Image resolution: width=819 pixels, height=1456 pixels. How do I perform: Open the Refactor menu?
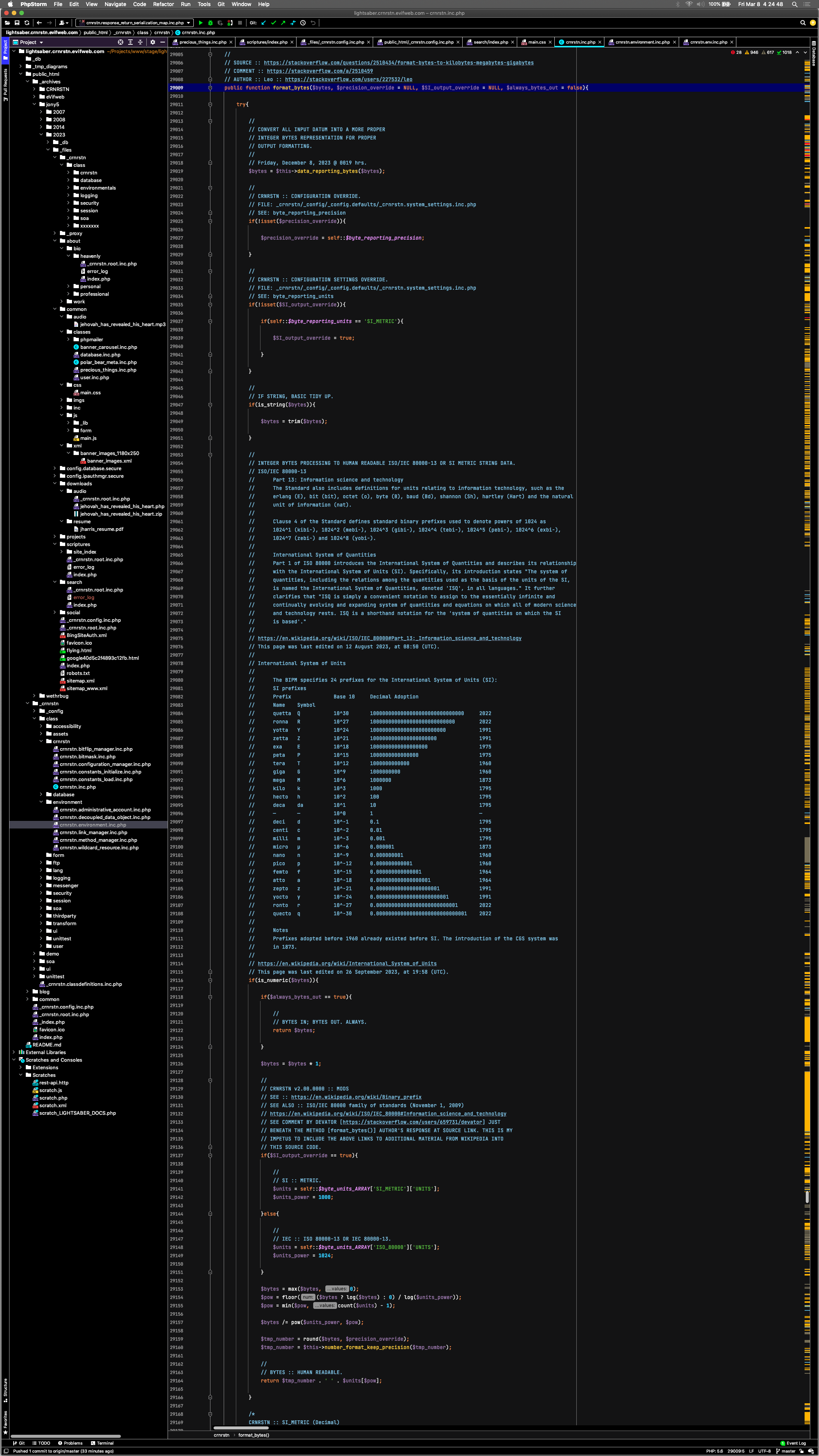point(163,4)
